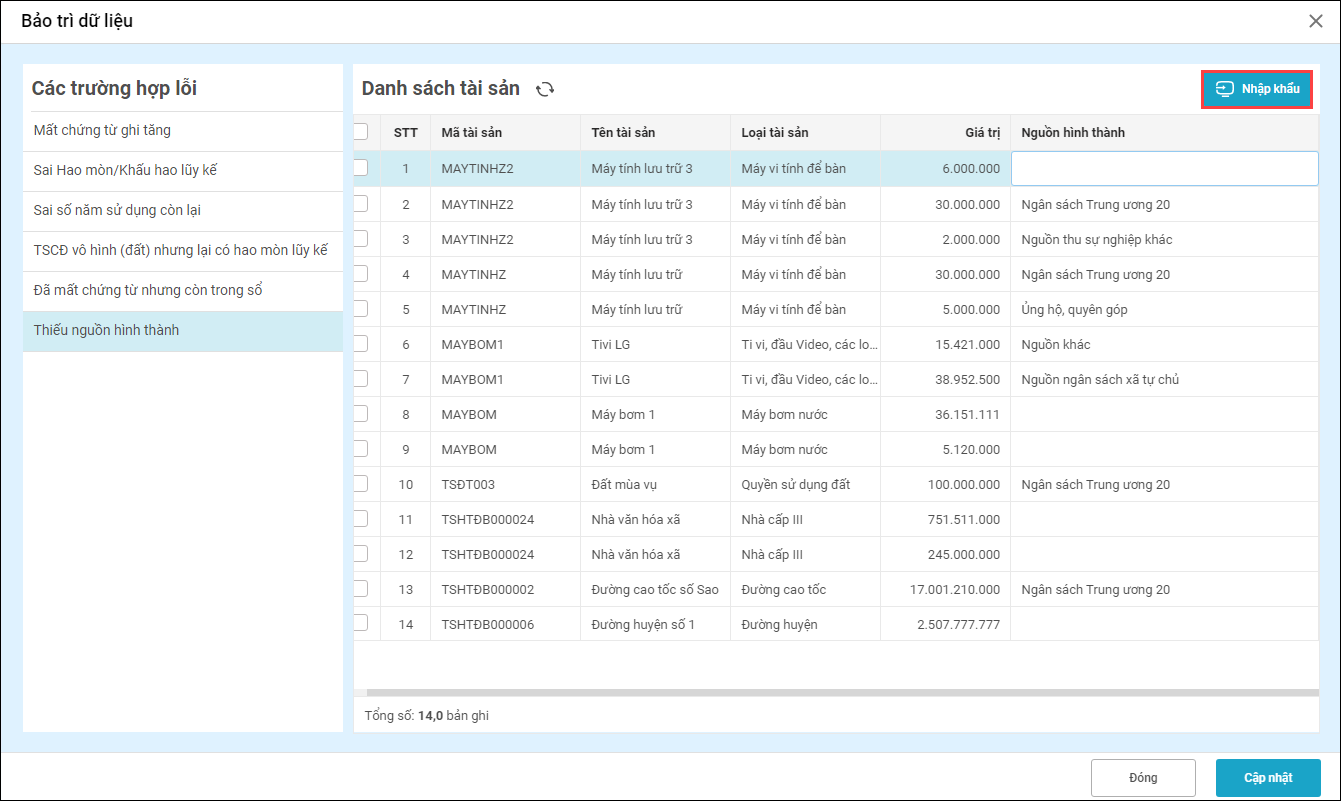Viewport: 1341px width, 801px height.
Task: Toggle the select-all checkbox in table header
Action: point(361,132)
